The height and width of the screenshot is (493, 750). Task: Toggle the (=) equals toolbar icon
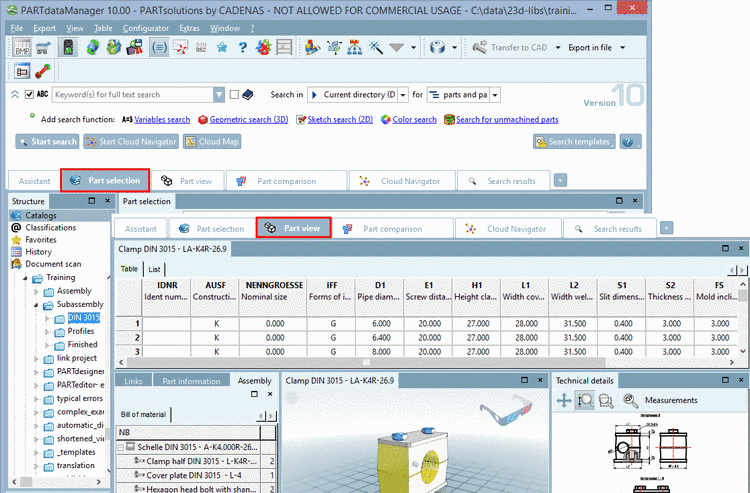click(159, 47)
